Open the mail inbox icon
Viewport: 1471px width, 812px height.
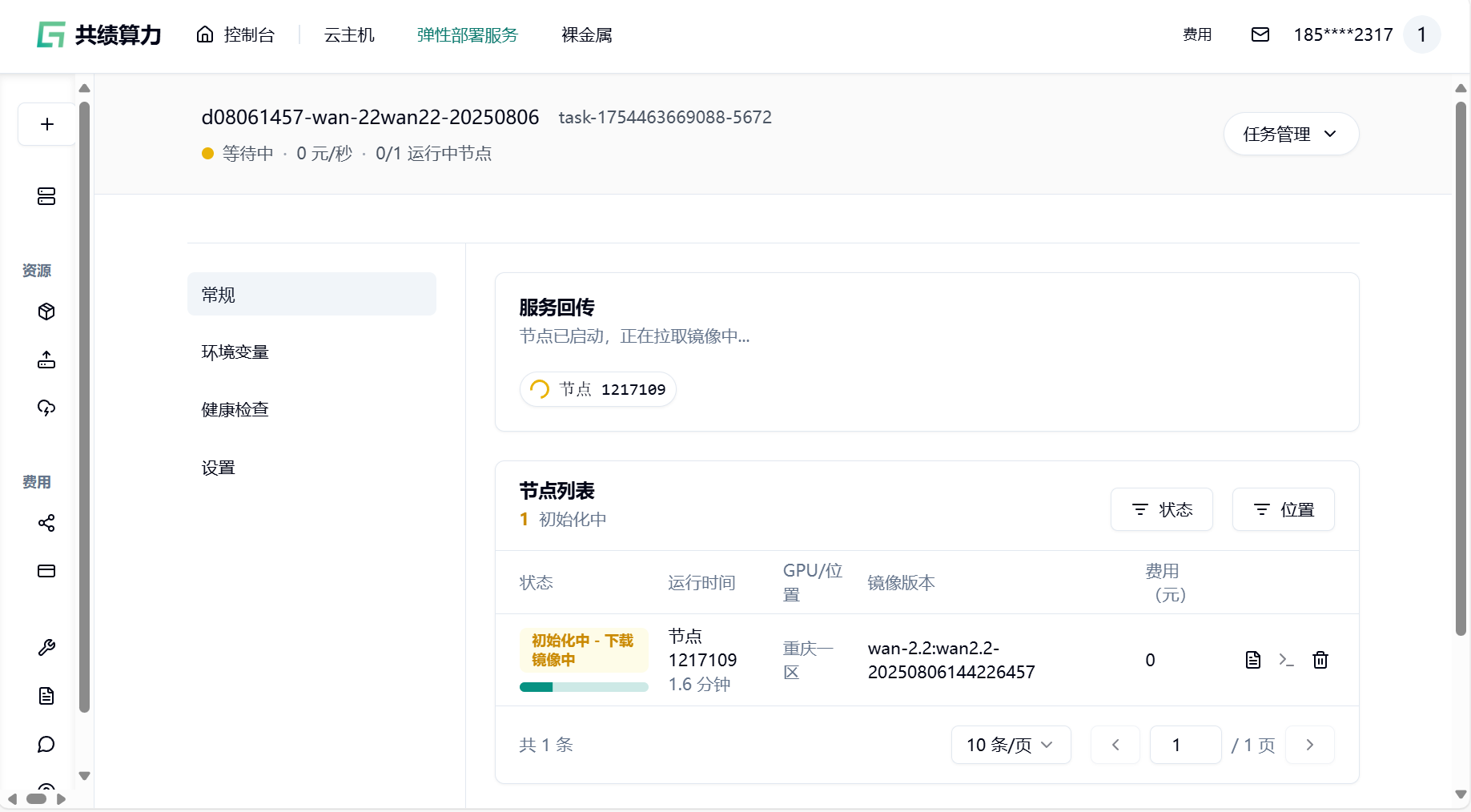click(1260, 34)
